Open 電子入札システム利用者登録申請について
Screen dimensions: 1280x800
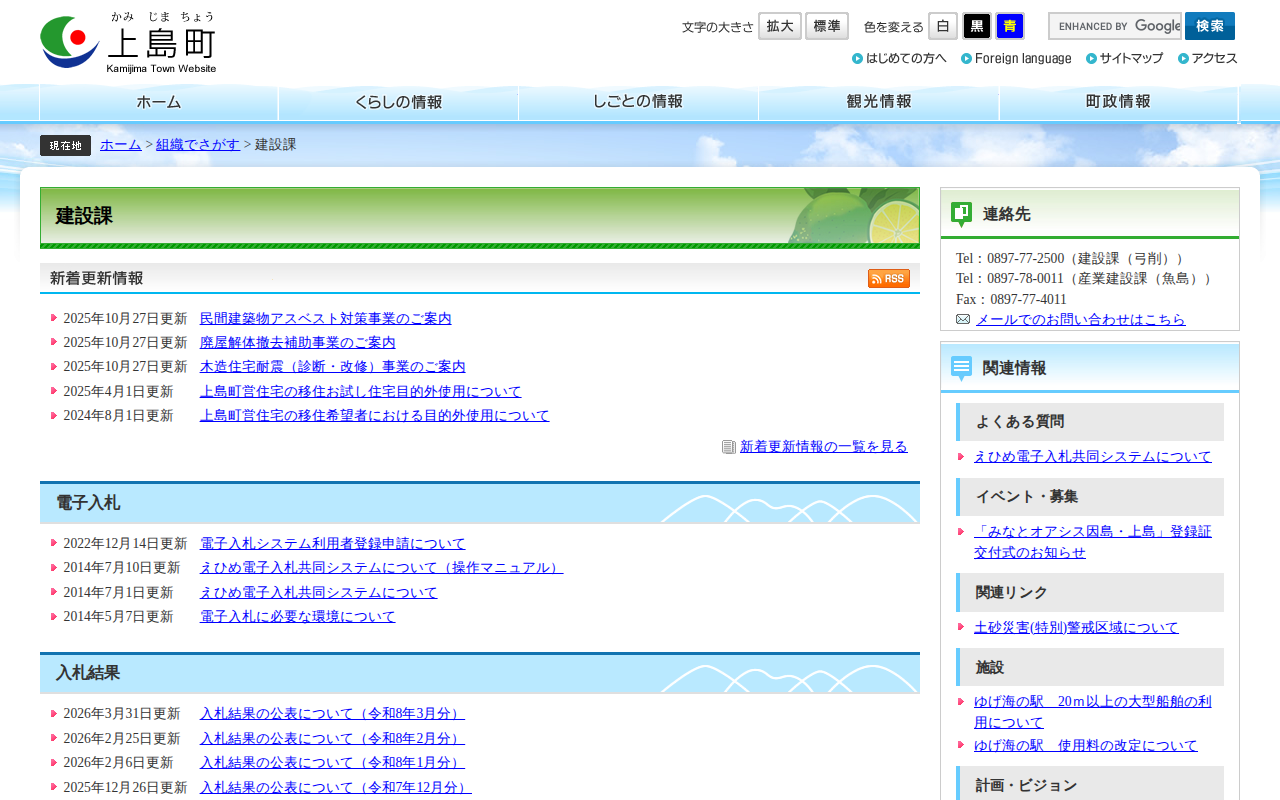333,544
